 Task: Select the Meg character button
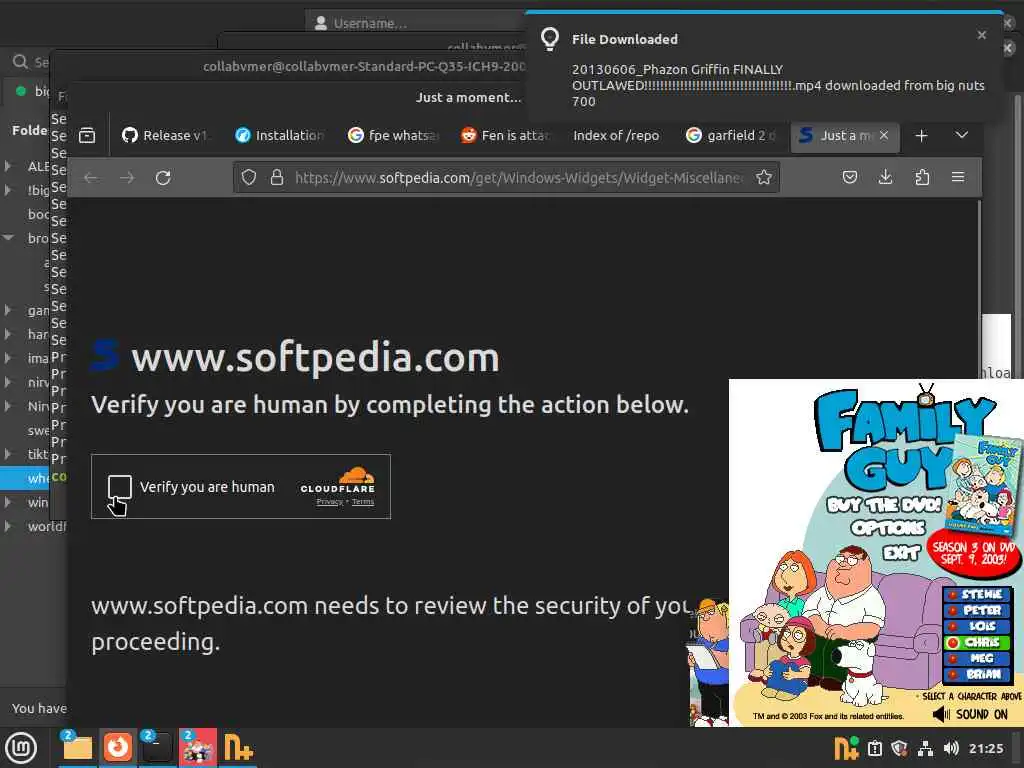click(978, 658)
